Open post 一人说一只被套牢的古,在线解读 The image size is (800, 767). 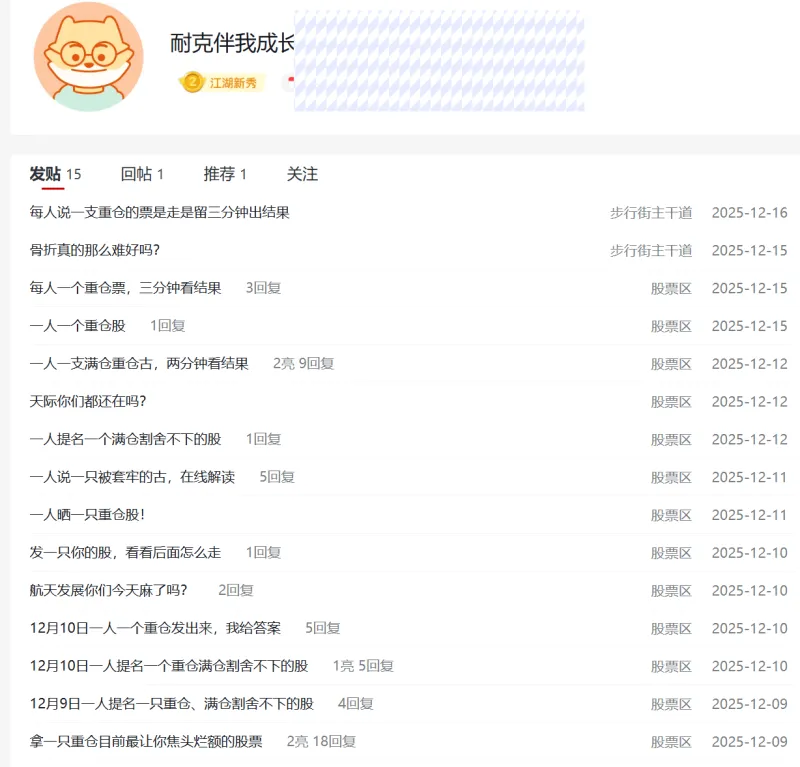coord(132,477)
